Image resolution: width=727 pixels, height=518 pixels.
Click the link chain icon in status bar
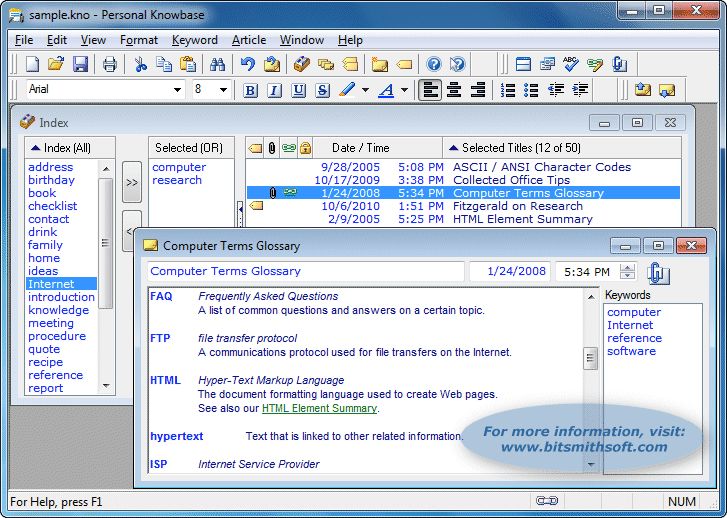pos(547,501)
